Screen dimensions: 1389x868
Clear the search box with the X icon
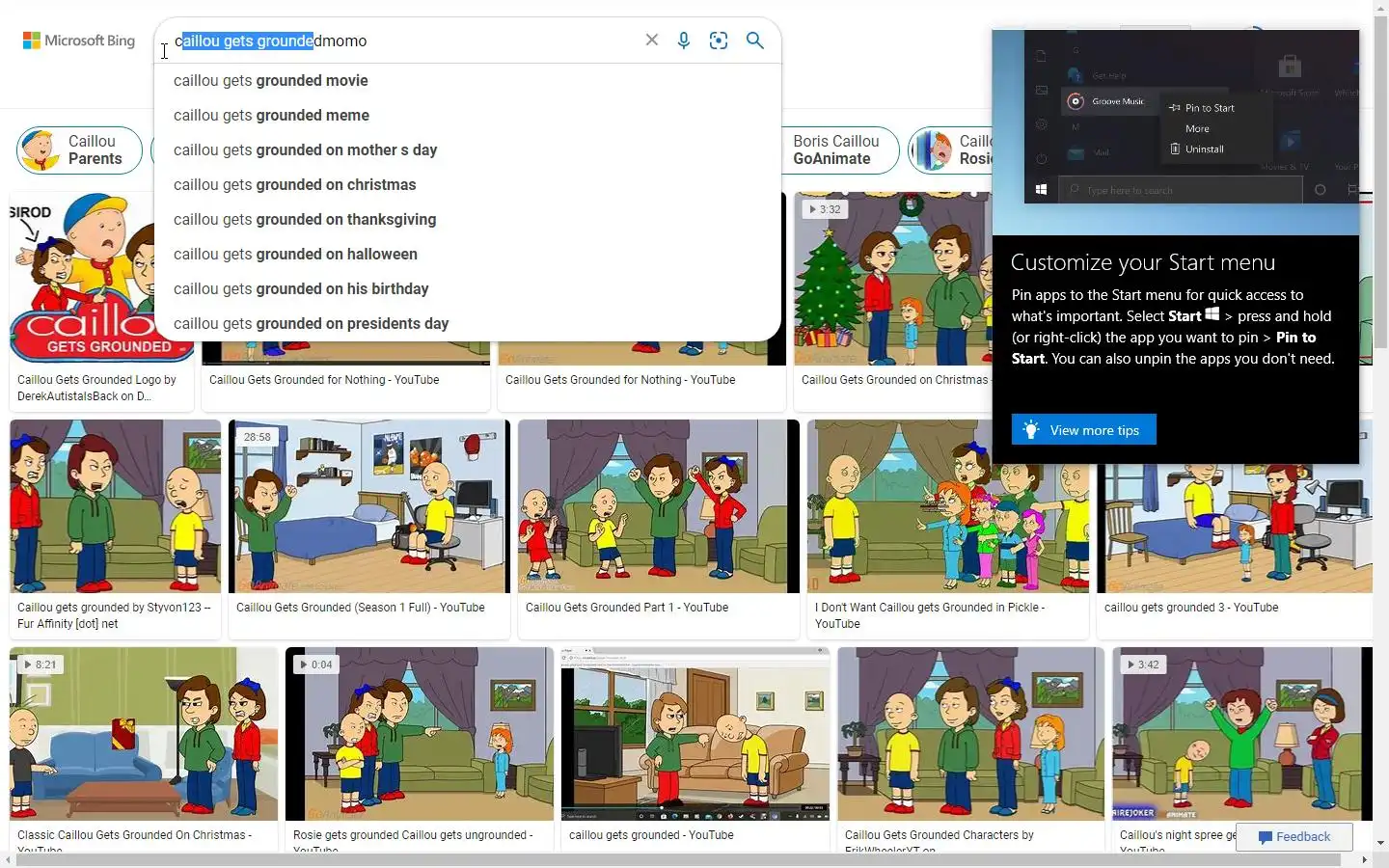coord(652,41)
